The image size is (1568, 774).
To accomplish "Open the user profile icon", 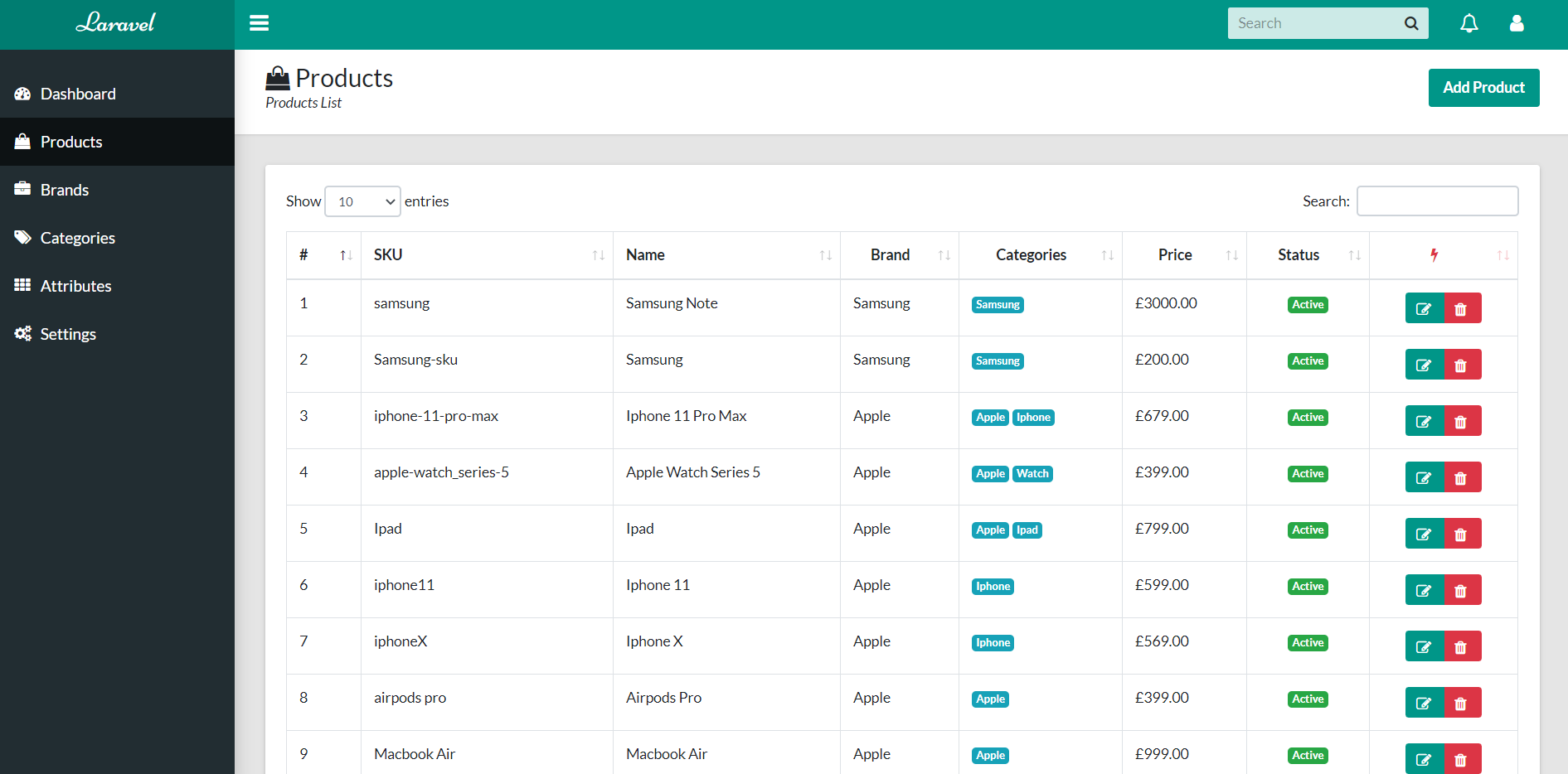I will [1517, 23].
